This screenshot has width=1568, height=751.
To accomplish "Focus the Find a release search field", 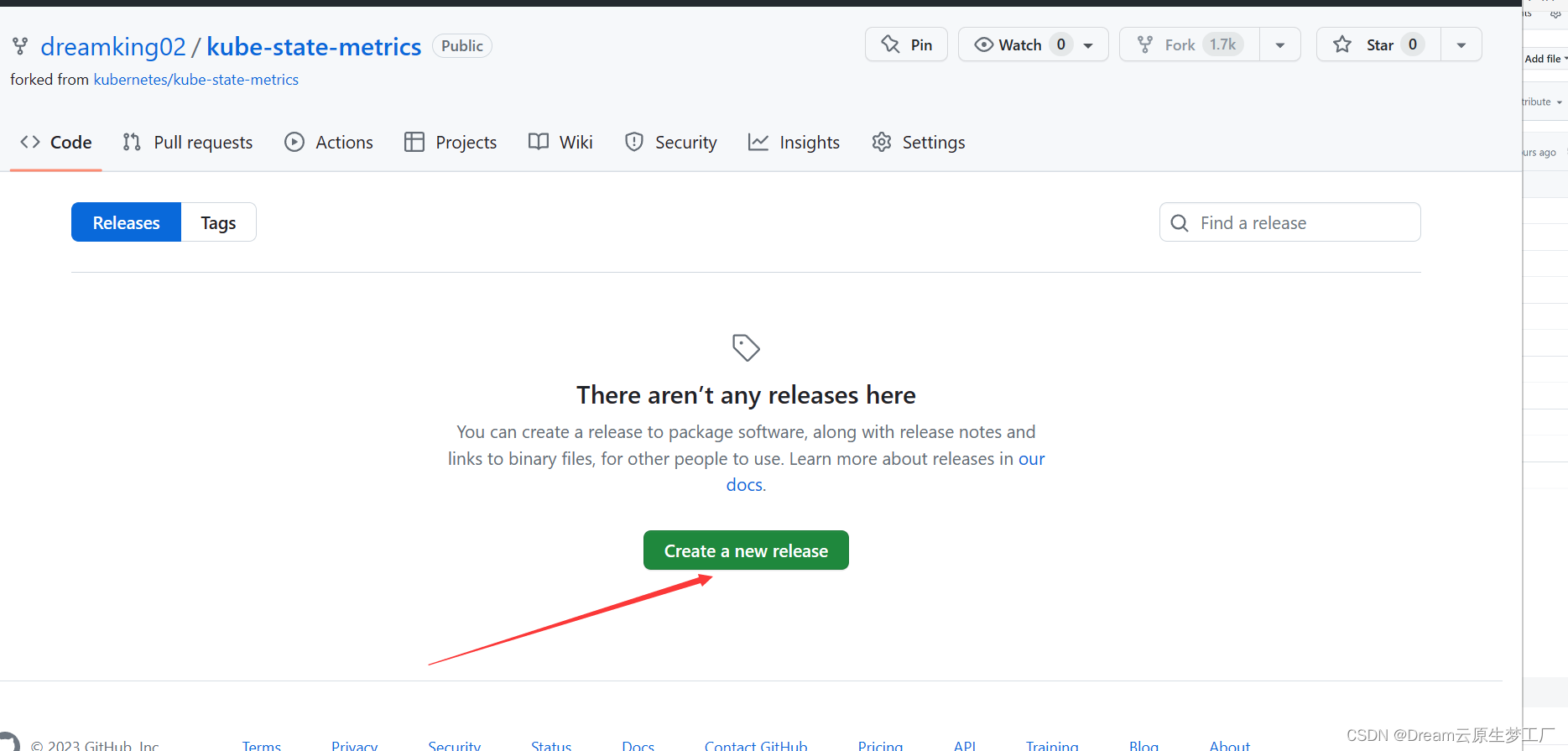I will tap(1290, 222).
